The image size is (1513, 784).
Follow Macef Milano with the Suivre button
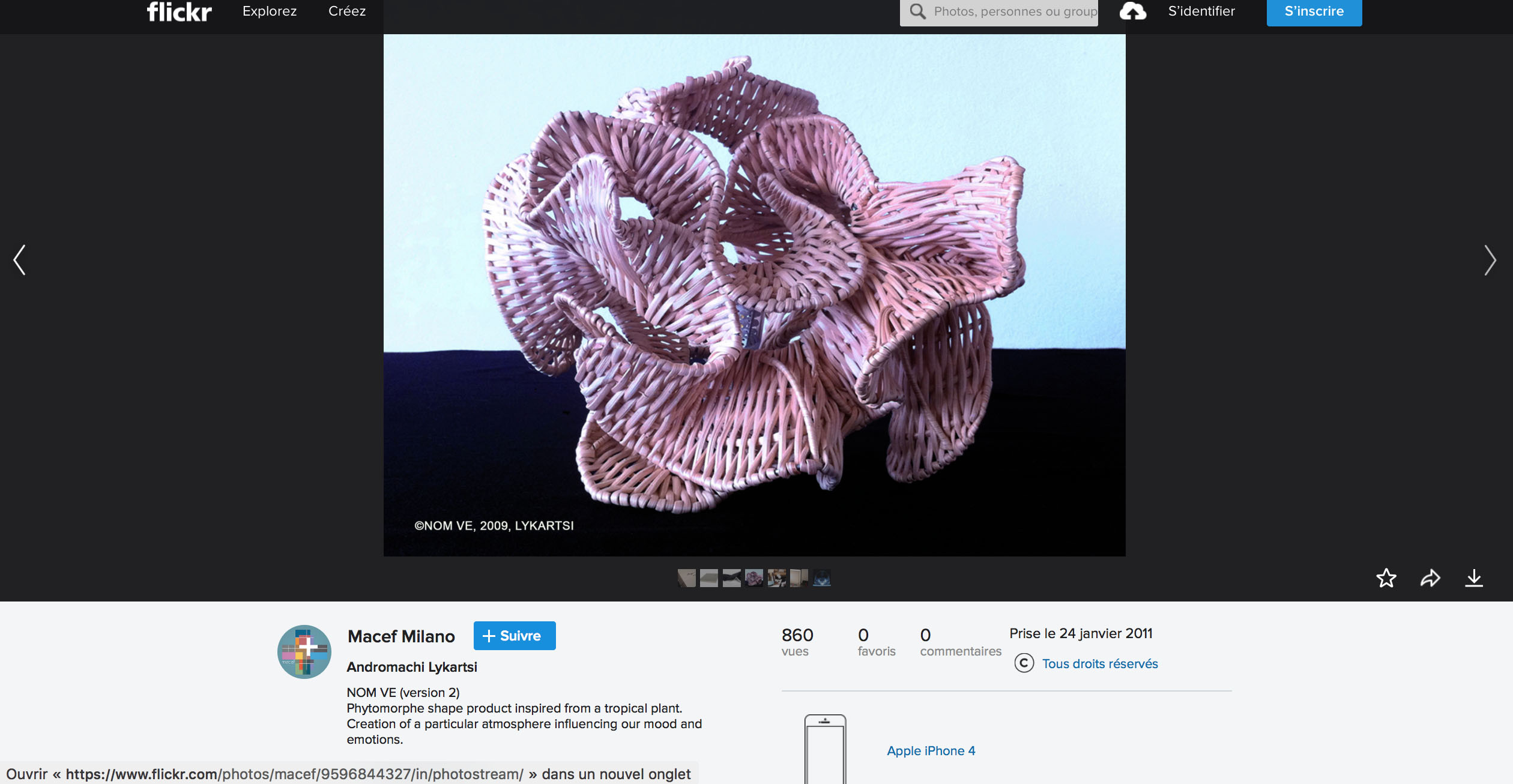coord(515,636)
